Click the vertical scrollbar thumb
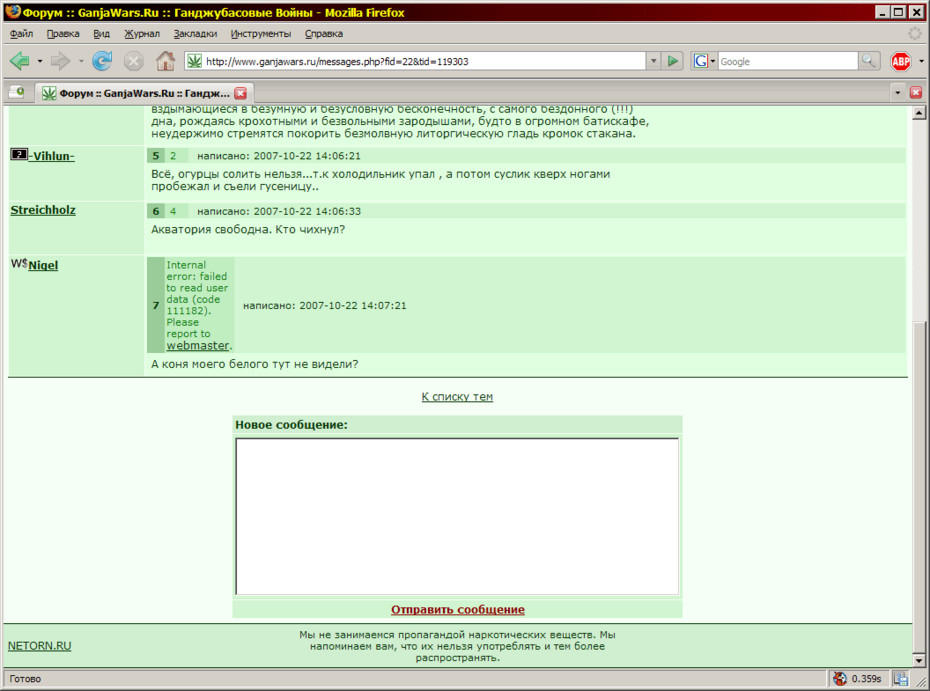930x691 pixels. tap(919, 487)
